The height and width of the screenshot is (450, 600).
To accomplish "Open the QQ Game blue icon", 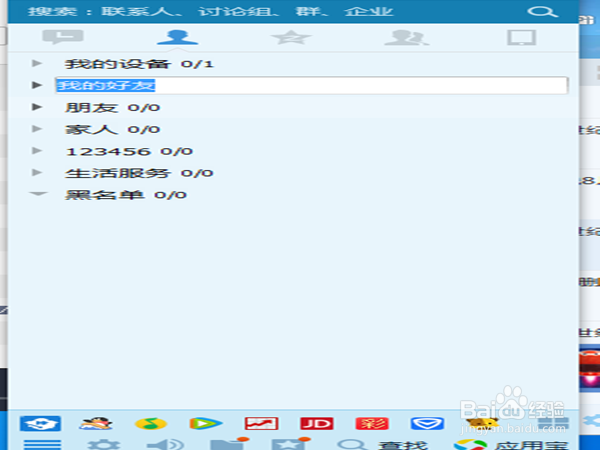I will 40,424.
